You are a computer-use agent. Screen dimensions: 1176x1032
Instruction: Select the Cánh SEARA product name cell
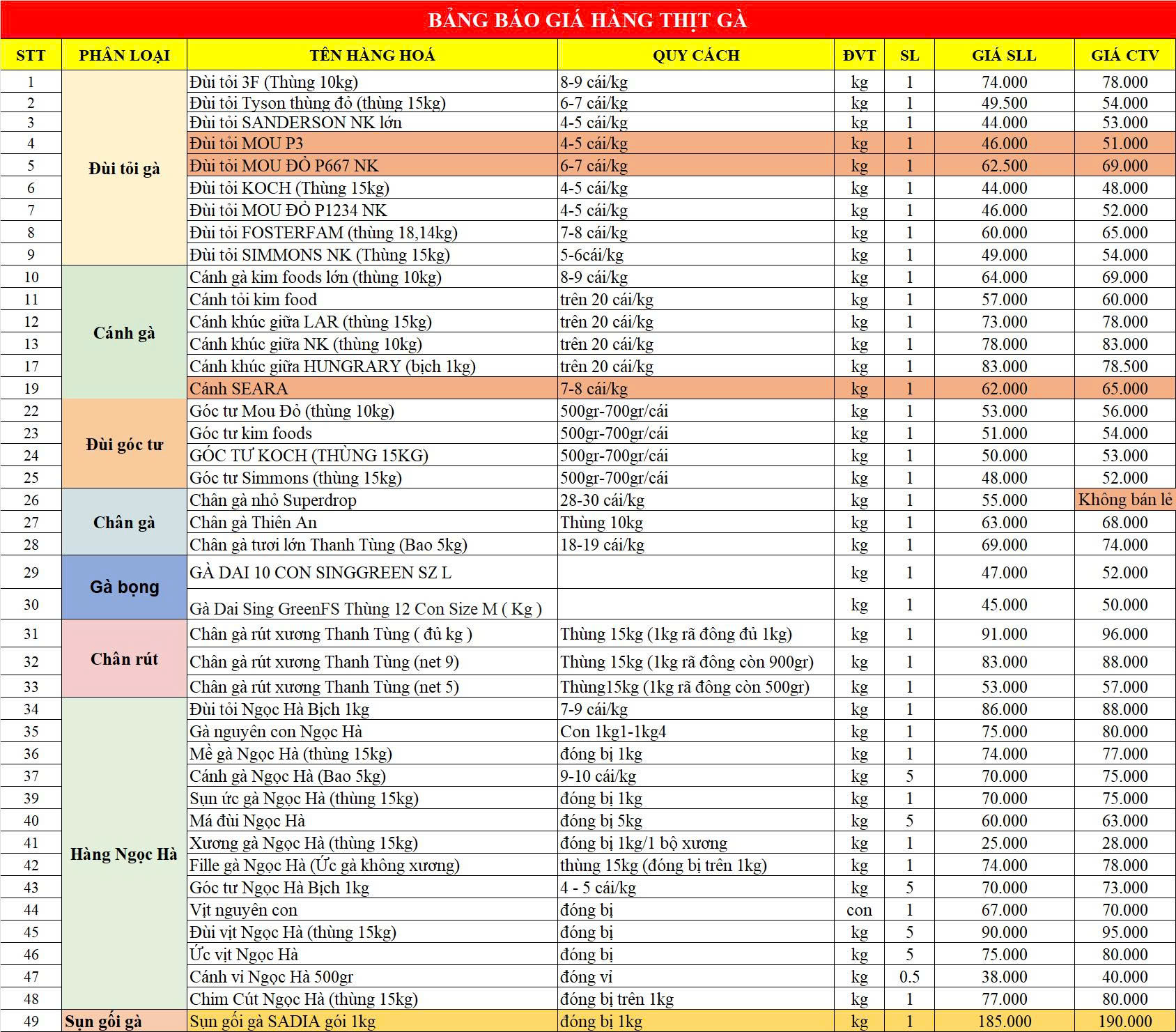pyautogui.click(x=372, y=388)
